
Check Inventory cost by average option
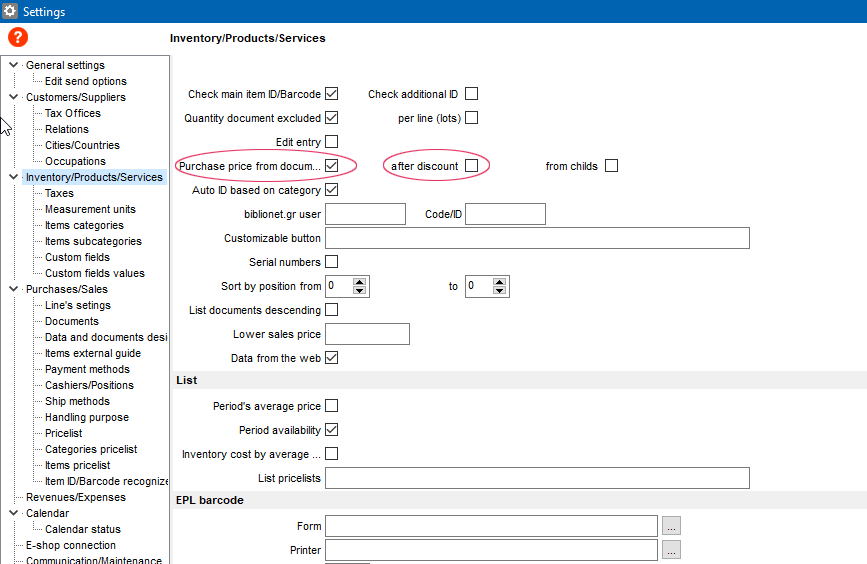point(332,455)
